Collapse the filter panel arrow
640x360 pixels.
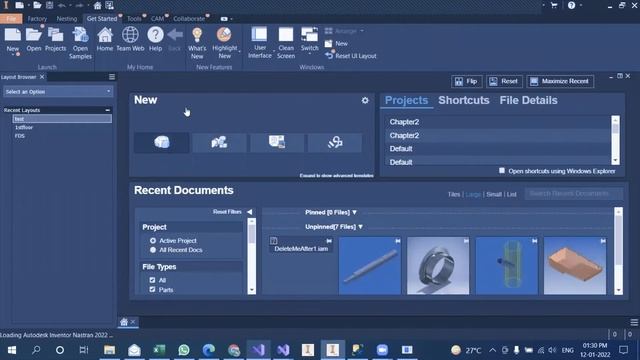249,212
